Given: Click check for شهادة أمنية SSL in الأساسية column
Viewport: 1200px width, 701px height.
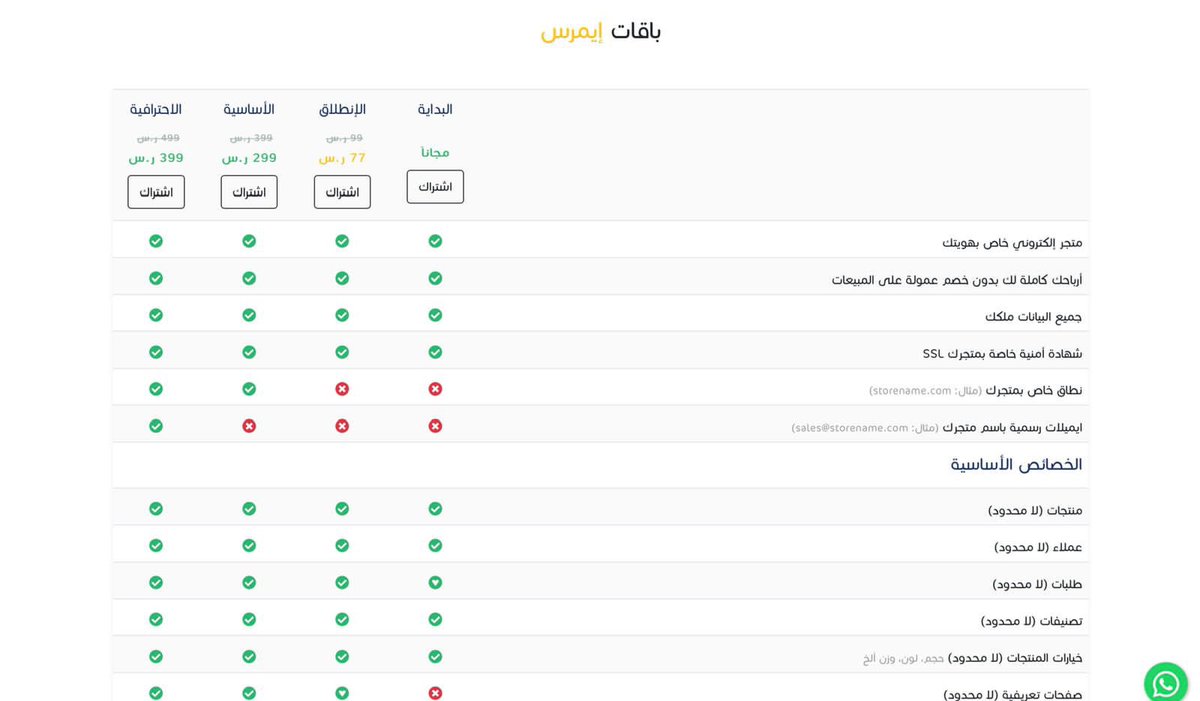Looking at the screenshot, I should tap(249, 352).
